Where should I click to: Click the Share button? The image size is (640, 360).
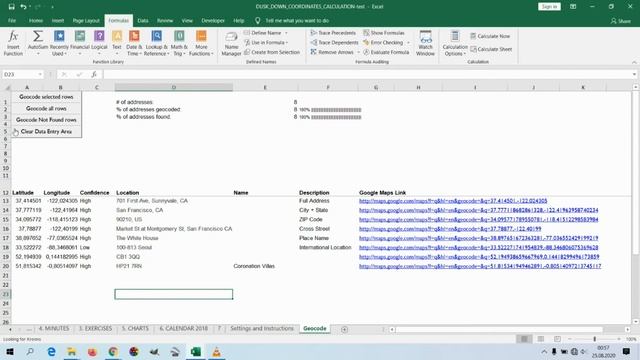(620, 21)
